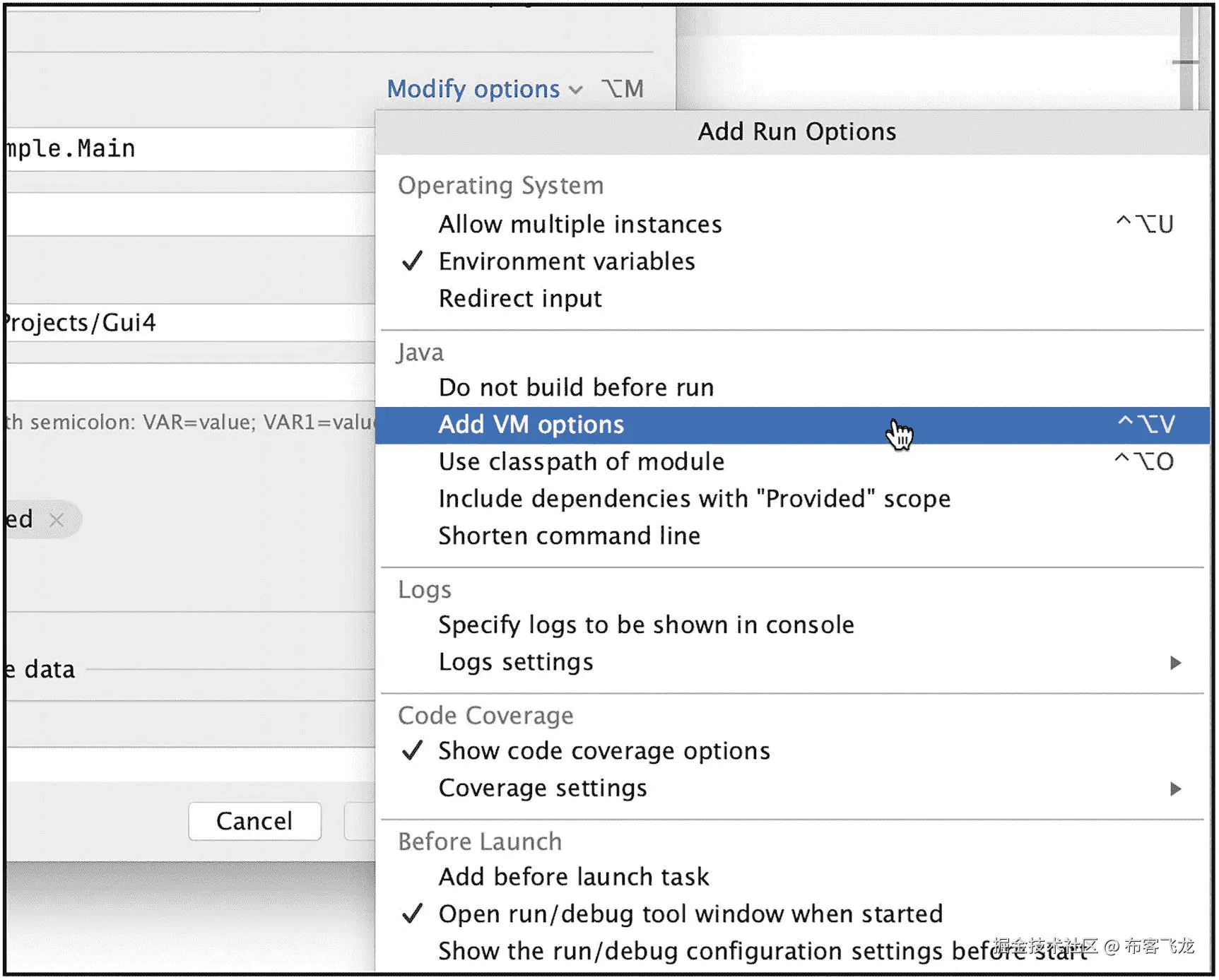This screenshot has width=1219, height=980.
Task: Select Show the run/debug configuration settings before start
Action: point(707,951)
